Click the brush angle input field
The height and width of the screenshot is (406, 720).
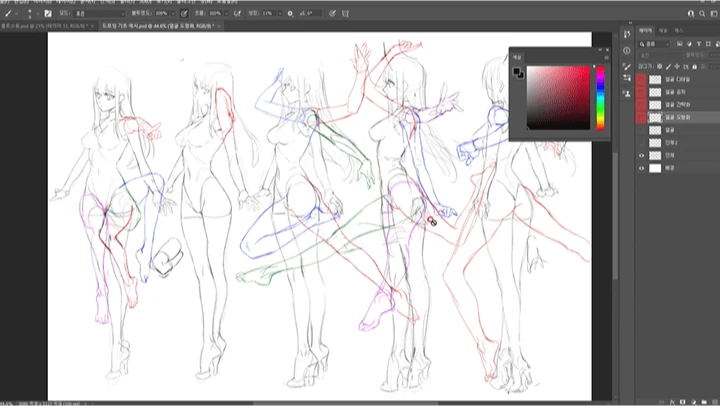click(x=314, y=13)
